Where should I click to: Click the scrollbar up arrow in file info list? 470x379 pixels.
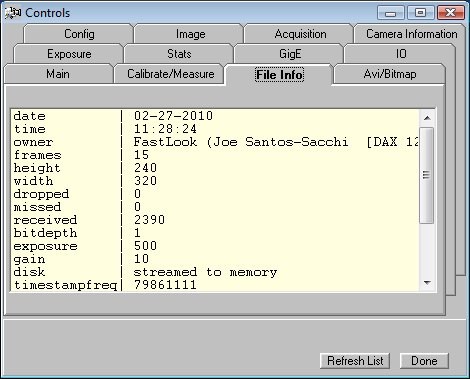(x=427, y=118)
